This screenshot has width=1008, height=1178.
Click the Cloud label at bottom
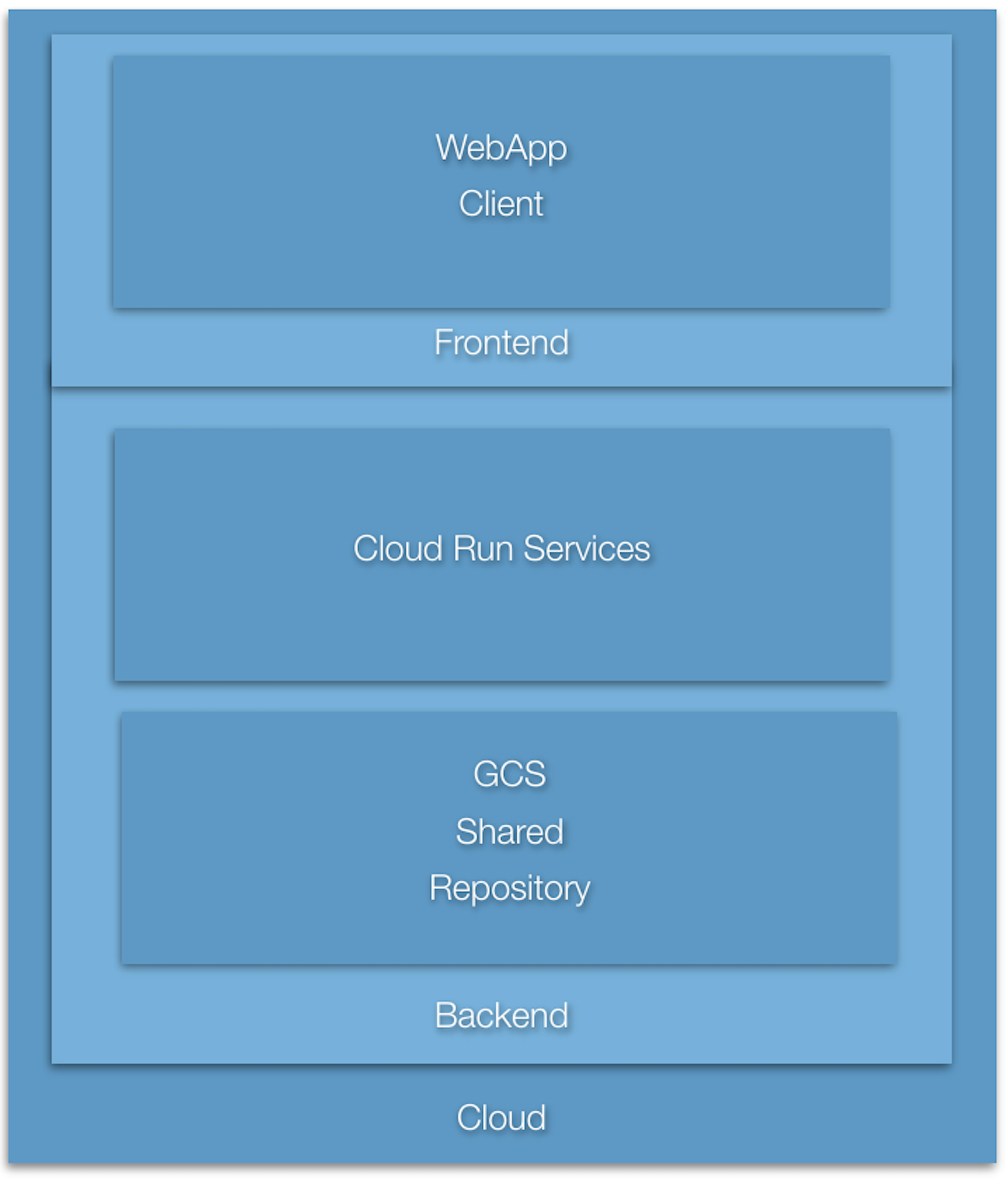tap(501, 1118)
